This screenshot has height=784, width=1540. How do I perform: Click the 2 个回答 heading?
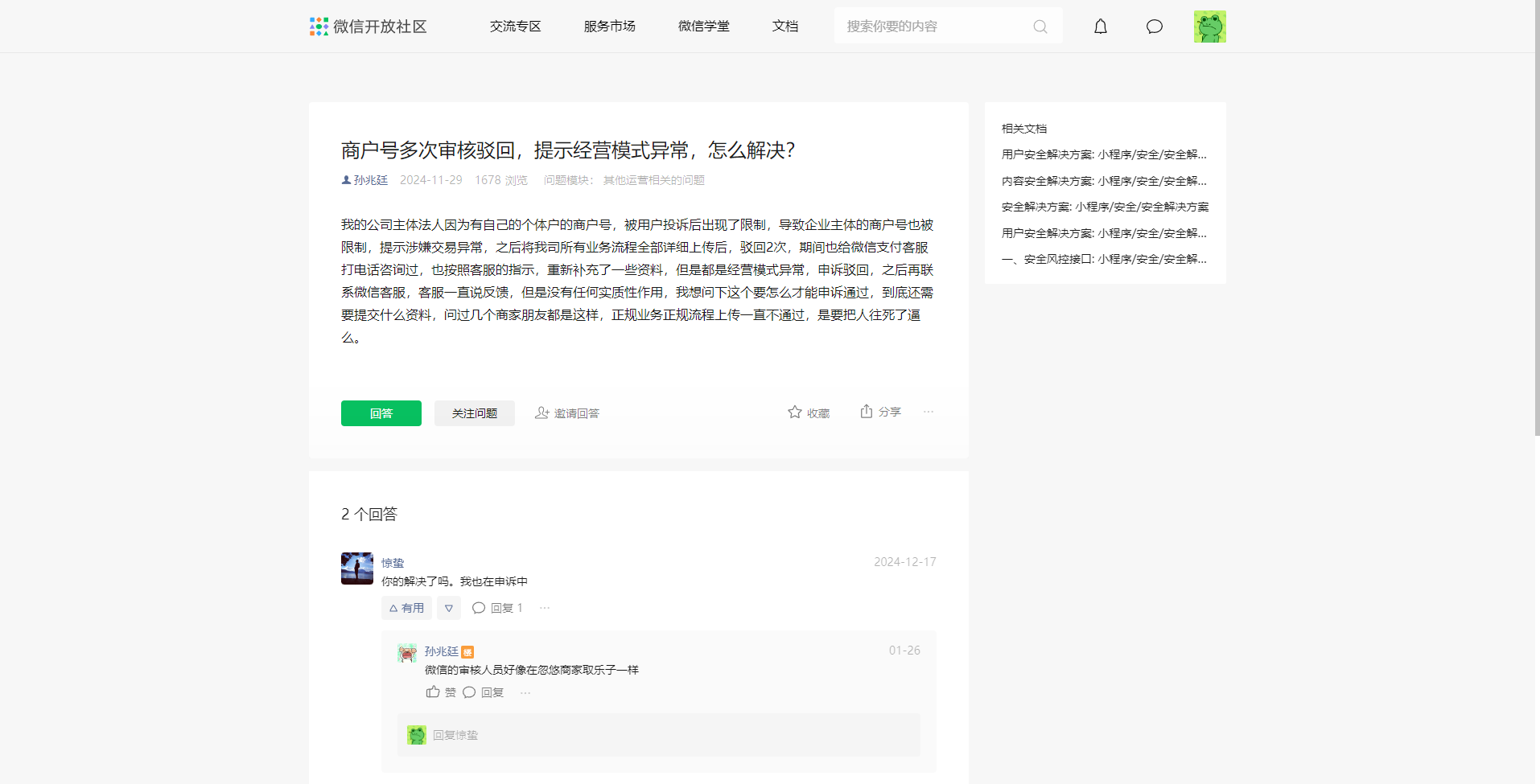[369, 514]
